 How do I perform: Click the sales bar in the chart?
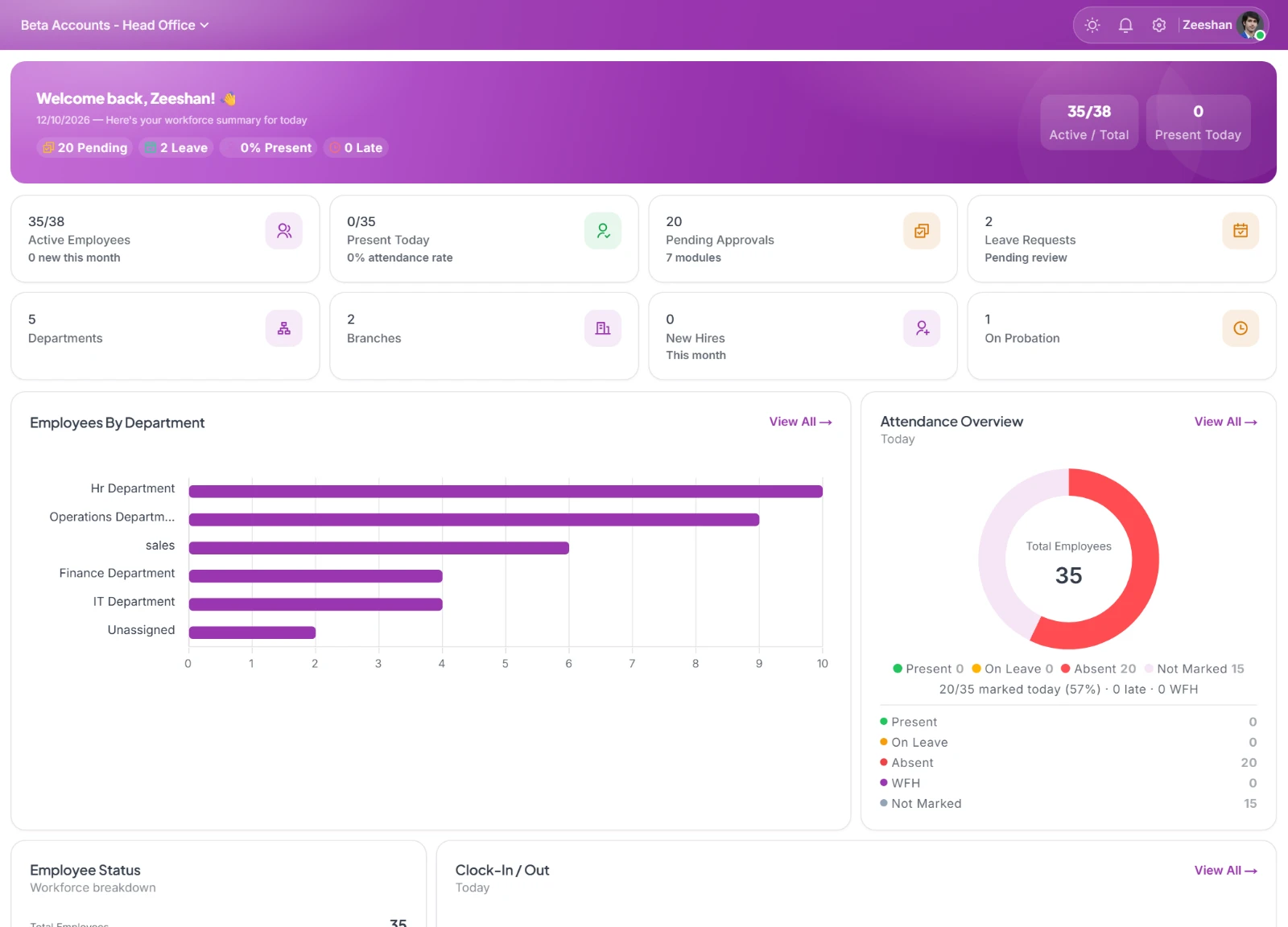[379, 548]
